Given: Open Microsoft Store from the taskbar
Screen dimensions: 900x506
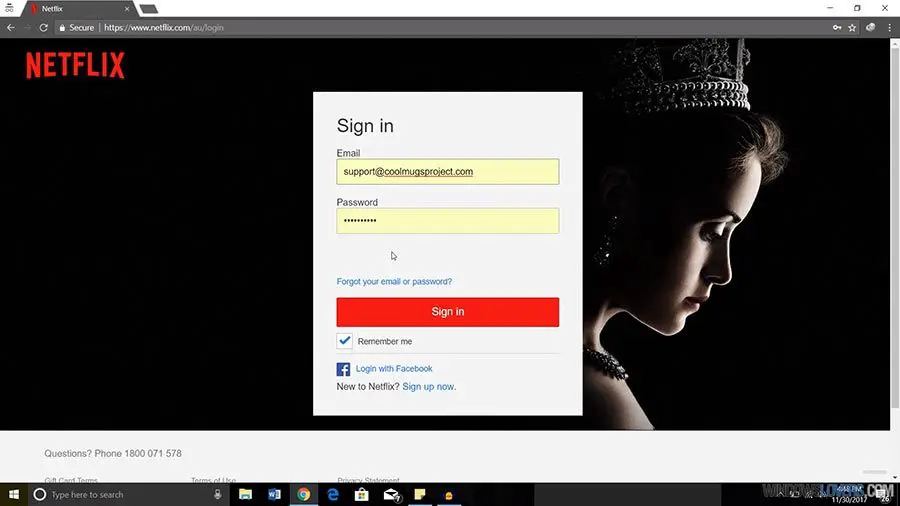Looking at the screenshot, I should coord(362,495).
